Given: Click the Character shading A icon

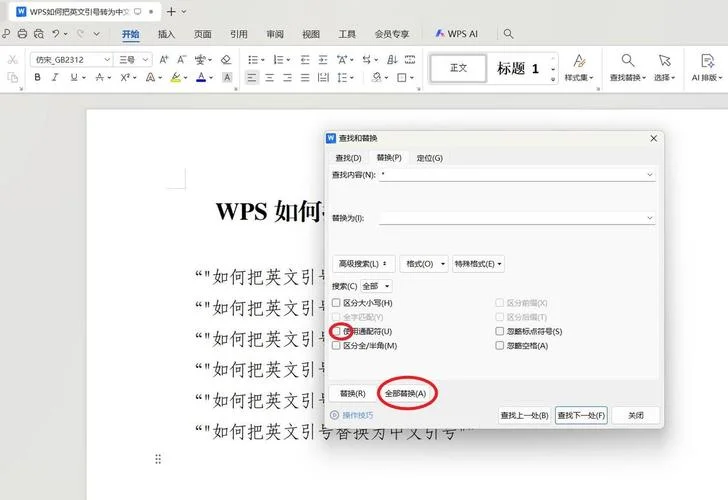Looking at the screenshot, I should (x=227, y=78).
